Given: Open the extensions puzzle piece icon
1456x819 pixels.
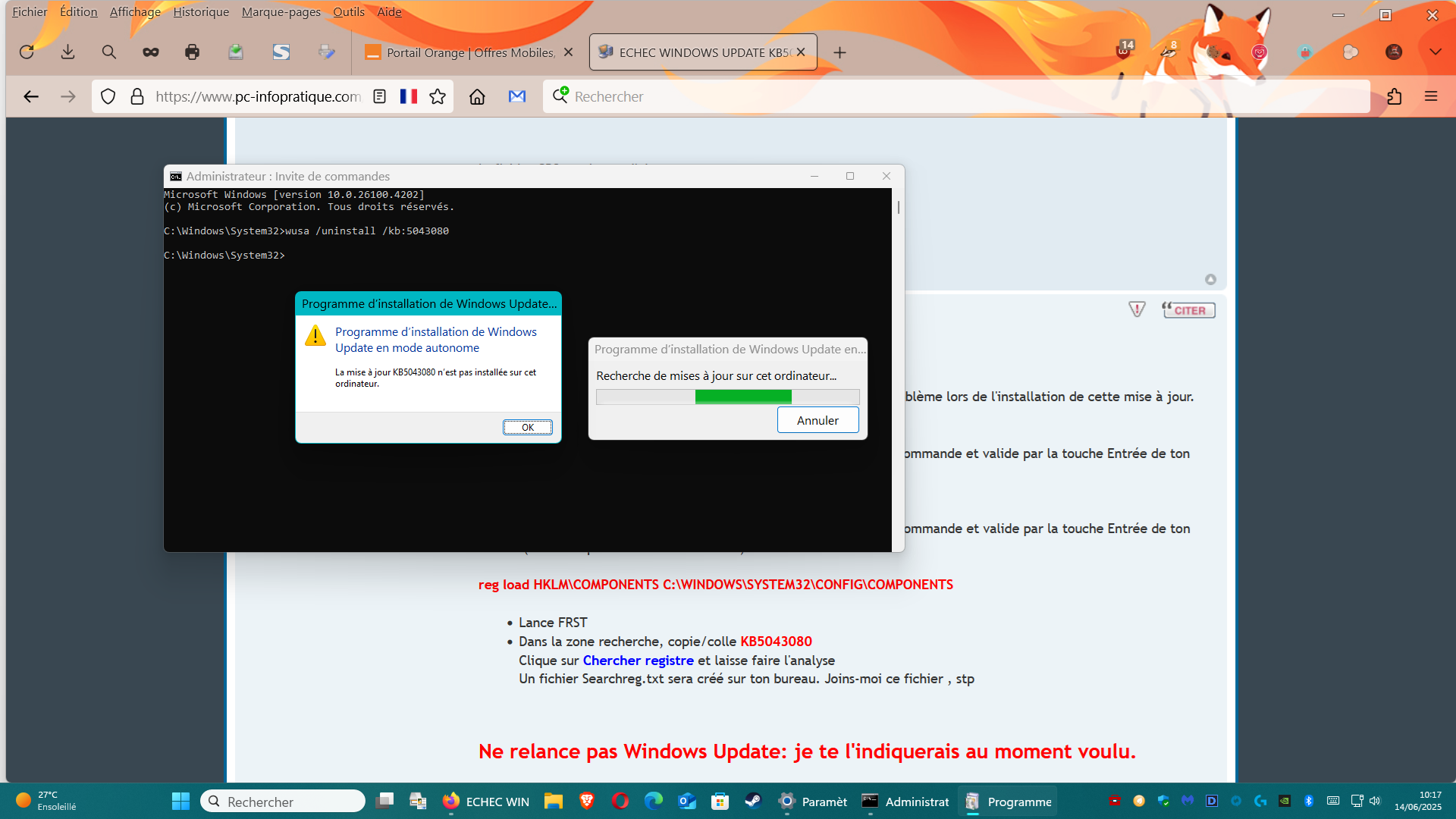Looking at the screenshot, I should [1394, 96].
